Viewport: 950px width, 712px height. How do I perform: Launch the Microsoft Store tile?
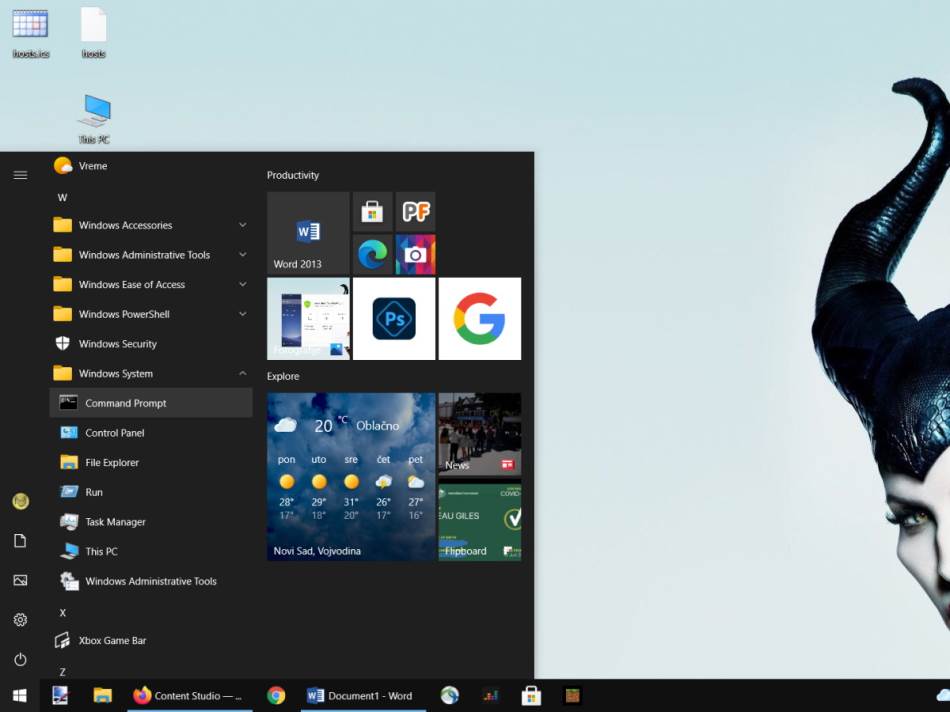pyautogui.click(x=372, y=211)
